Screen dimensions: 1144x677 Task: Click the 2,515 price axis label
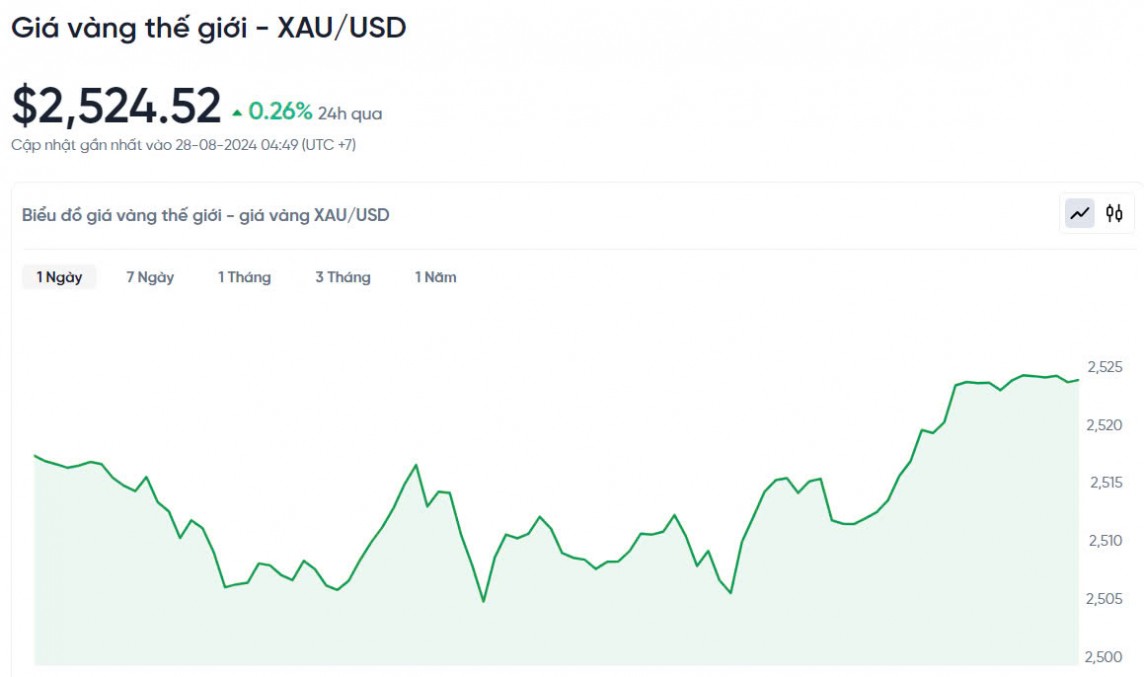click(x=1105, y=483)
